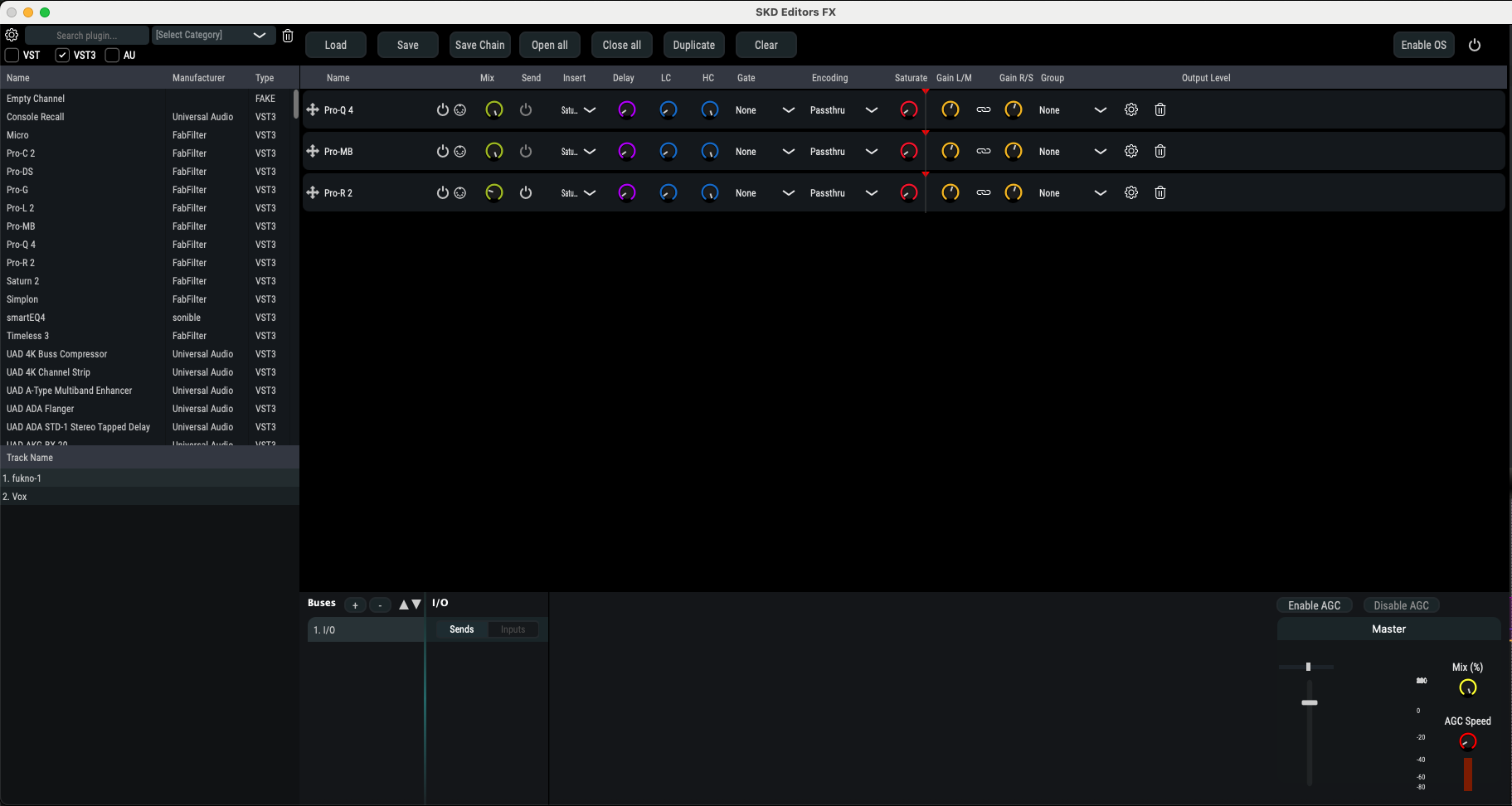
Task: Grab the move handle of Pro-R 2 row
Action: [x=313, y=192]
